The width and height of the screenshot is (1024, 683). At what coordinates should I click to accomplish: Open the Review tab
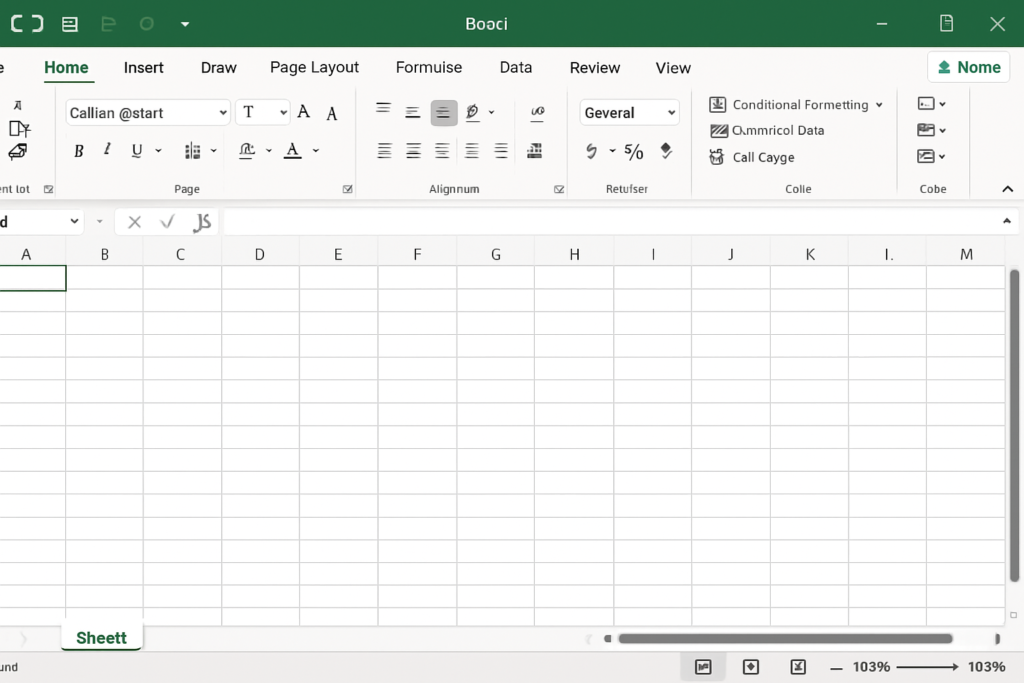coord(594,67)
